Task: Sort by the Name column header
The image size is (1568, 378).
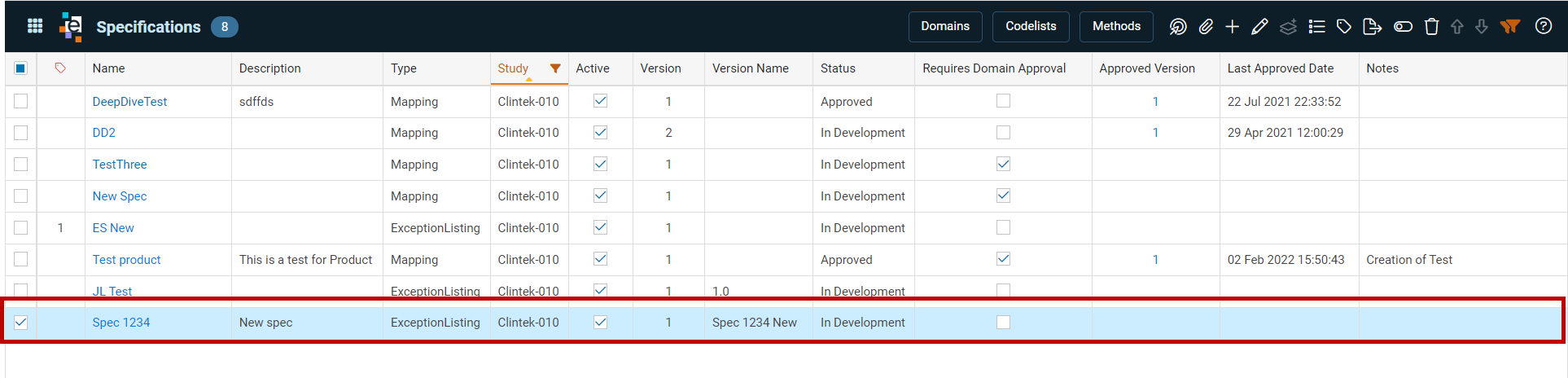Action: [x=108, y=68]
